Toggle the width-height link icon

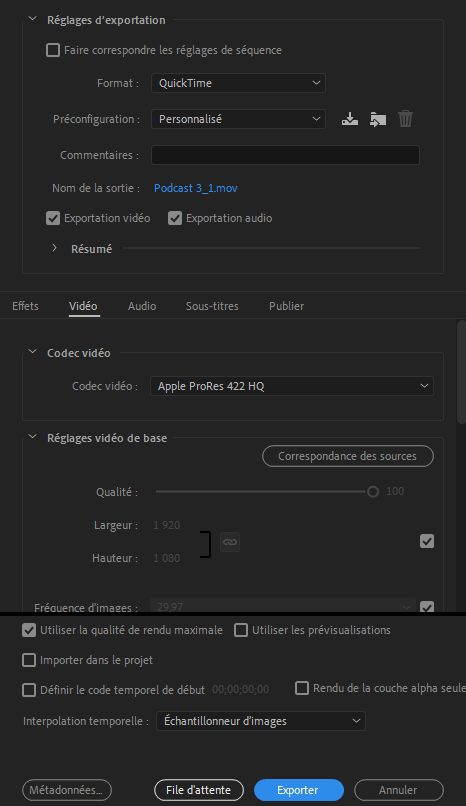pyautogui.click(x=230, y=542)
